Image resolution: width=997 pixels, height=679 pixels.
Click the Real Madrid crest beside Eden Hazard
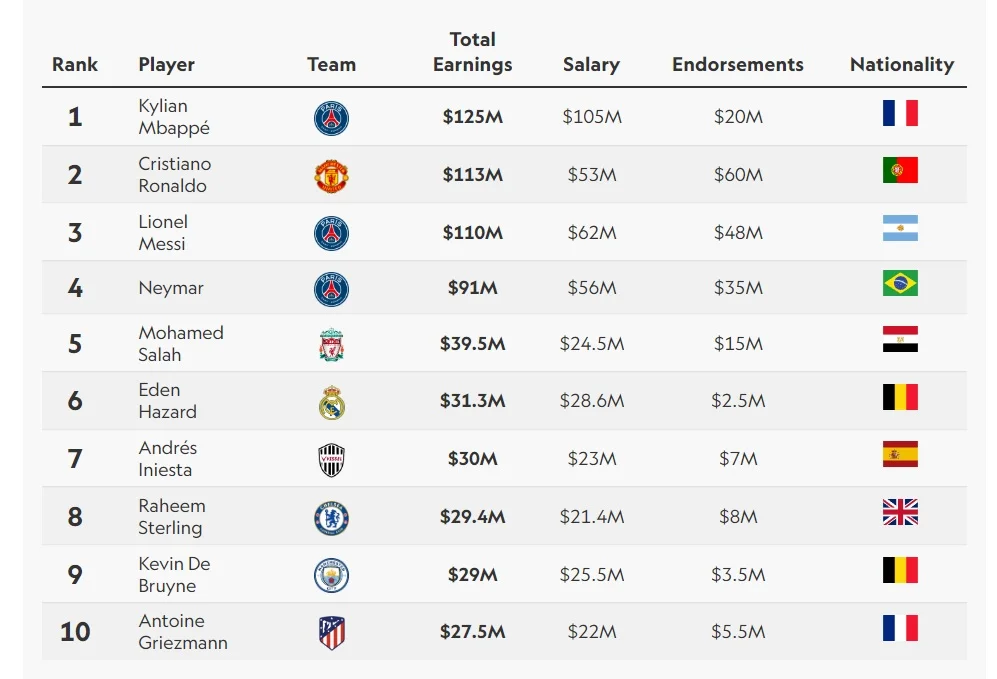tap(331, 402)
